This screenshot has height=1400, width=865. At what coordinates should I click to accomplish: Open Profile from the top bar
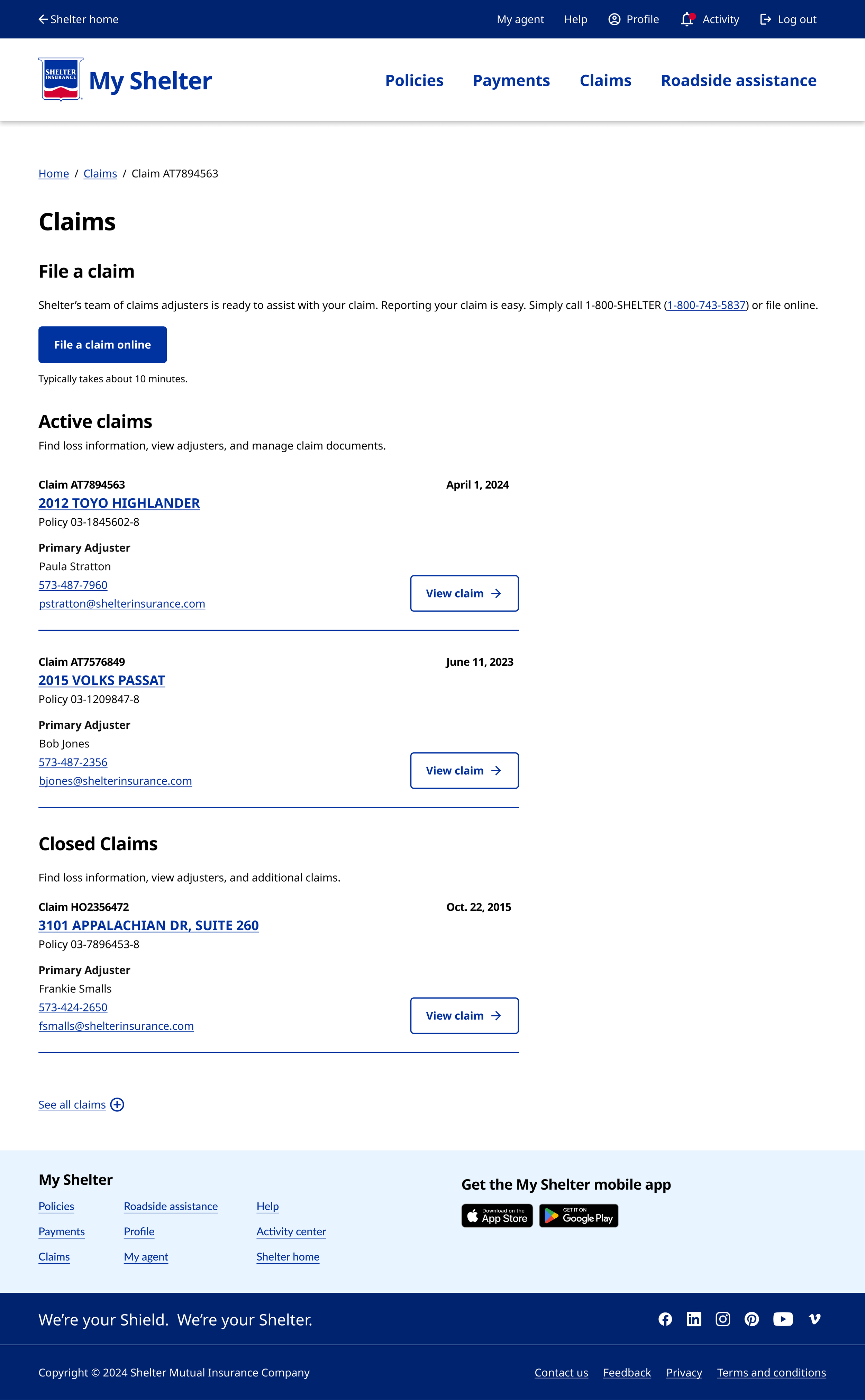pyautogui.click(x=634, y=19)
